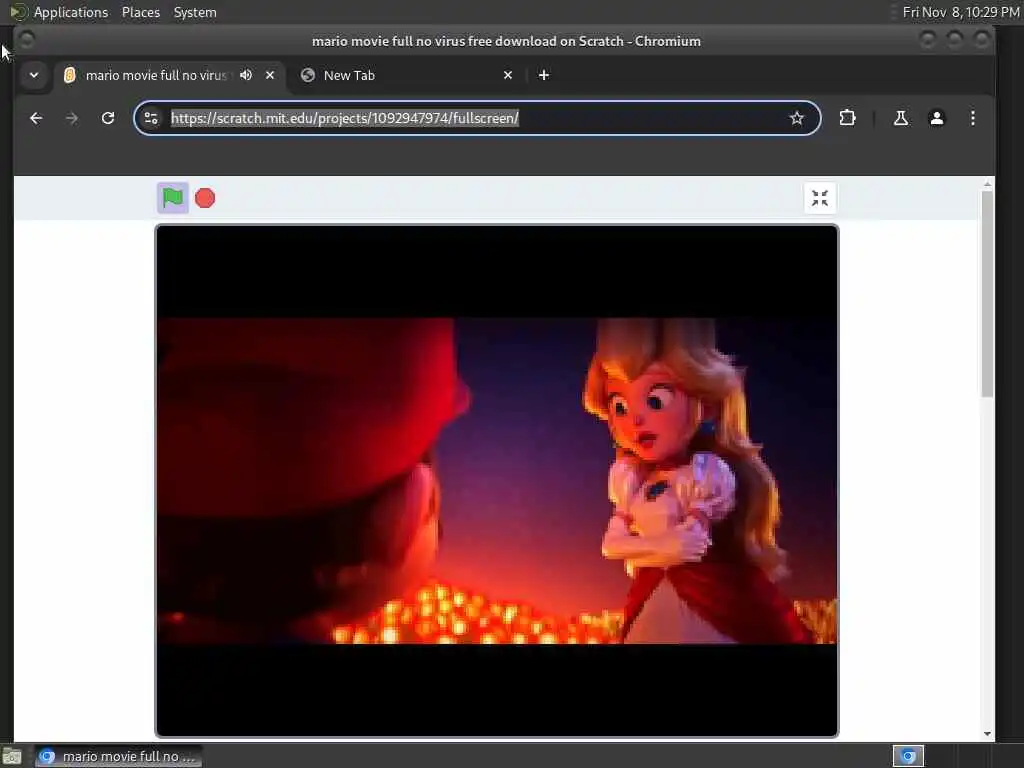
Task: Bookmark this page with the star icon
Action: click(x=796, y=118)
